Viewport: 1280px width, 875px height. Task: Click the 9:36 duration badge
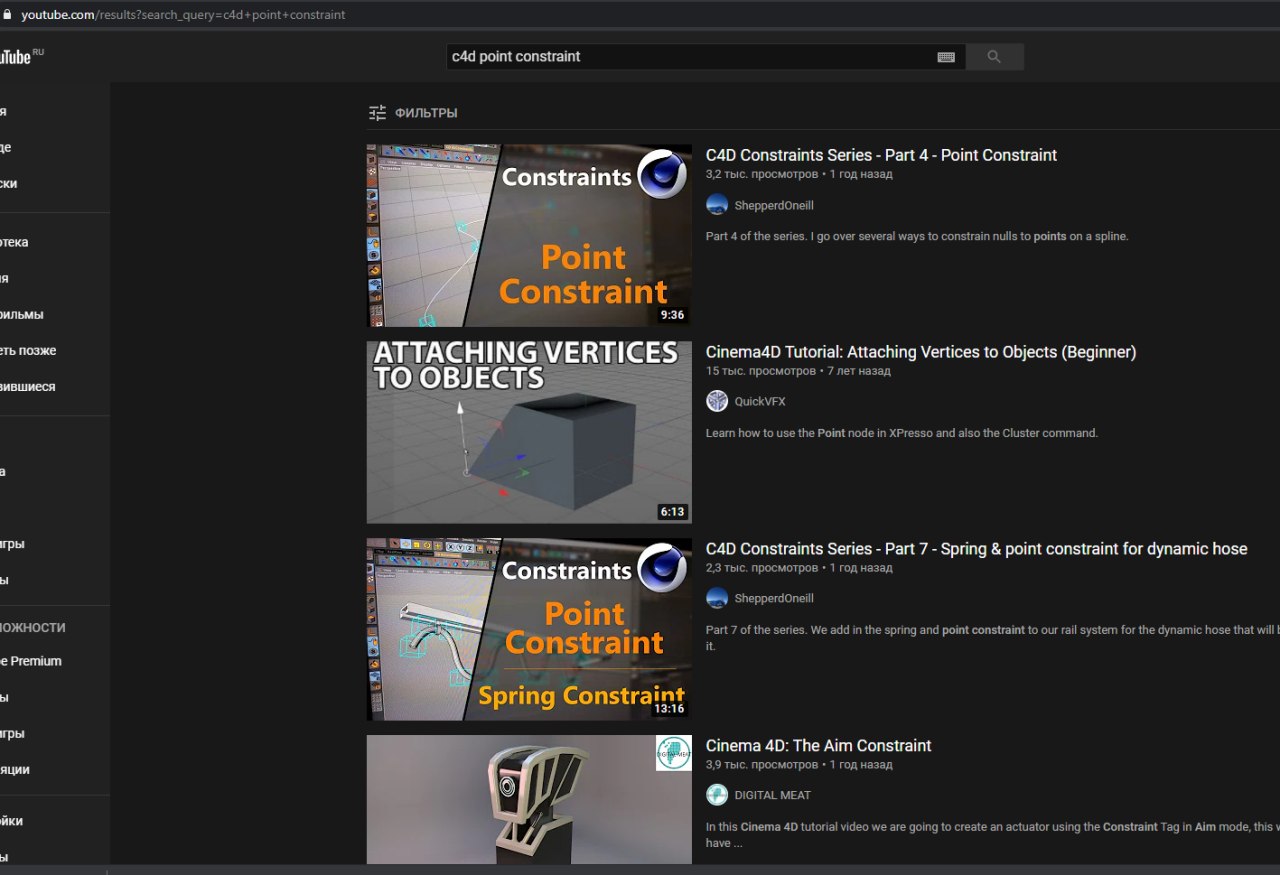(672, 314)
